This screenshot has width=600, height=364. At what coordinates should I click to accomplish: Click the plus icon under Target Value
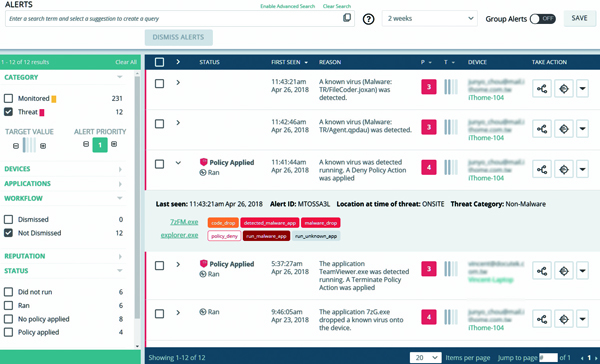coord(43,146)
